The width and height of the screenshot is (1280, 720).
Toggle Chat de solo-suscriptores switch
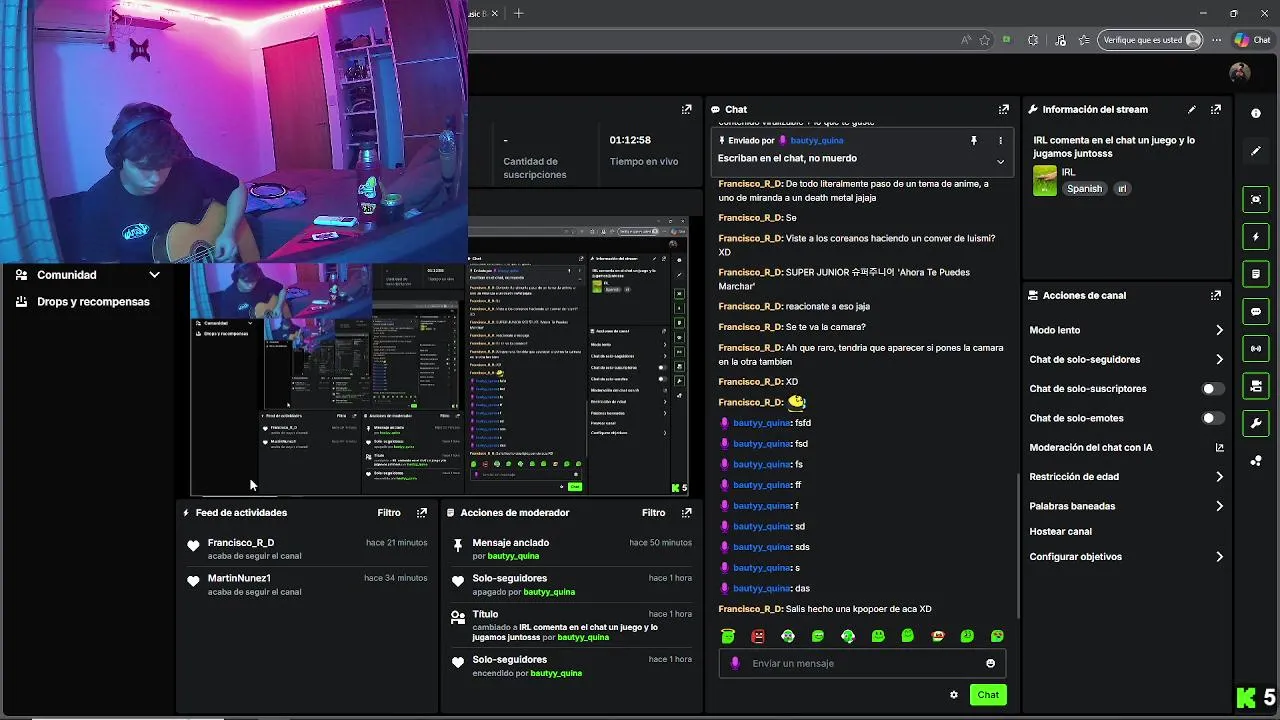tap(1212, 389)
